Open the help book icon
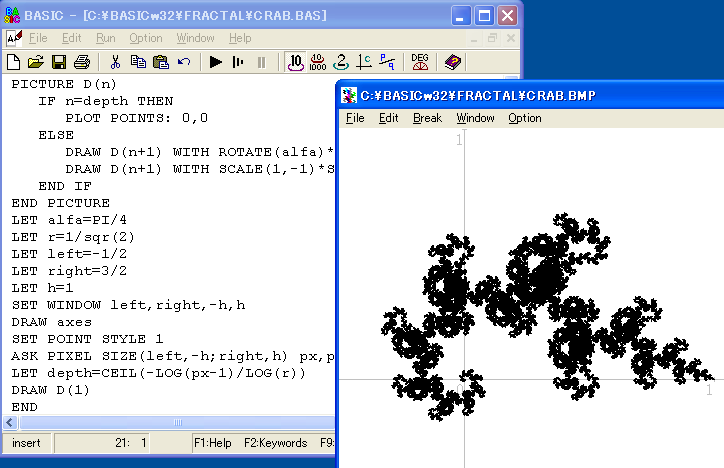This screenshot has width=724, height=468. (452, 62)
